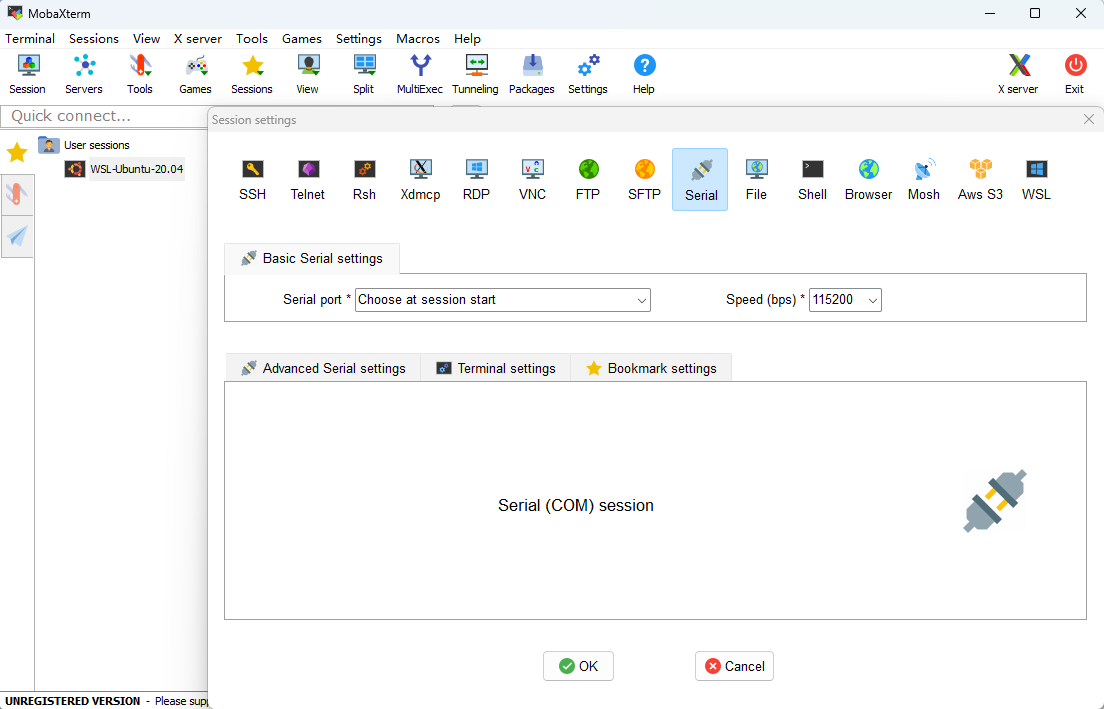Click the Cancel button
1104x709 pixels.
pos(734,666)
